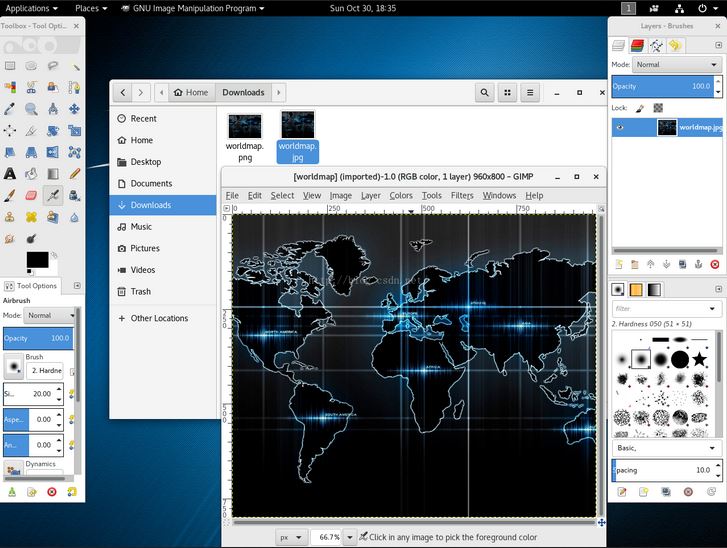Select the Cage Transform tool
The image size is (727, 548).
[x=74, y=152]
